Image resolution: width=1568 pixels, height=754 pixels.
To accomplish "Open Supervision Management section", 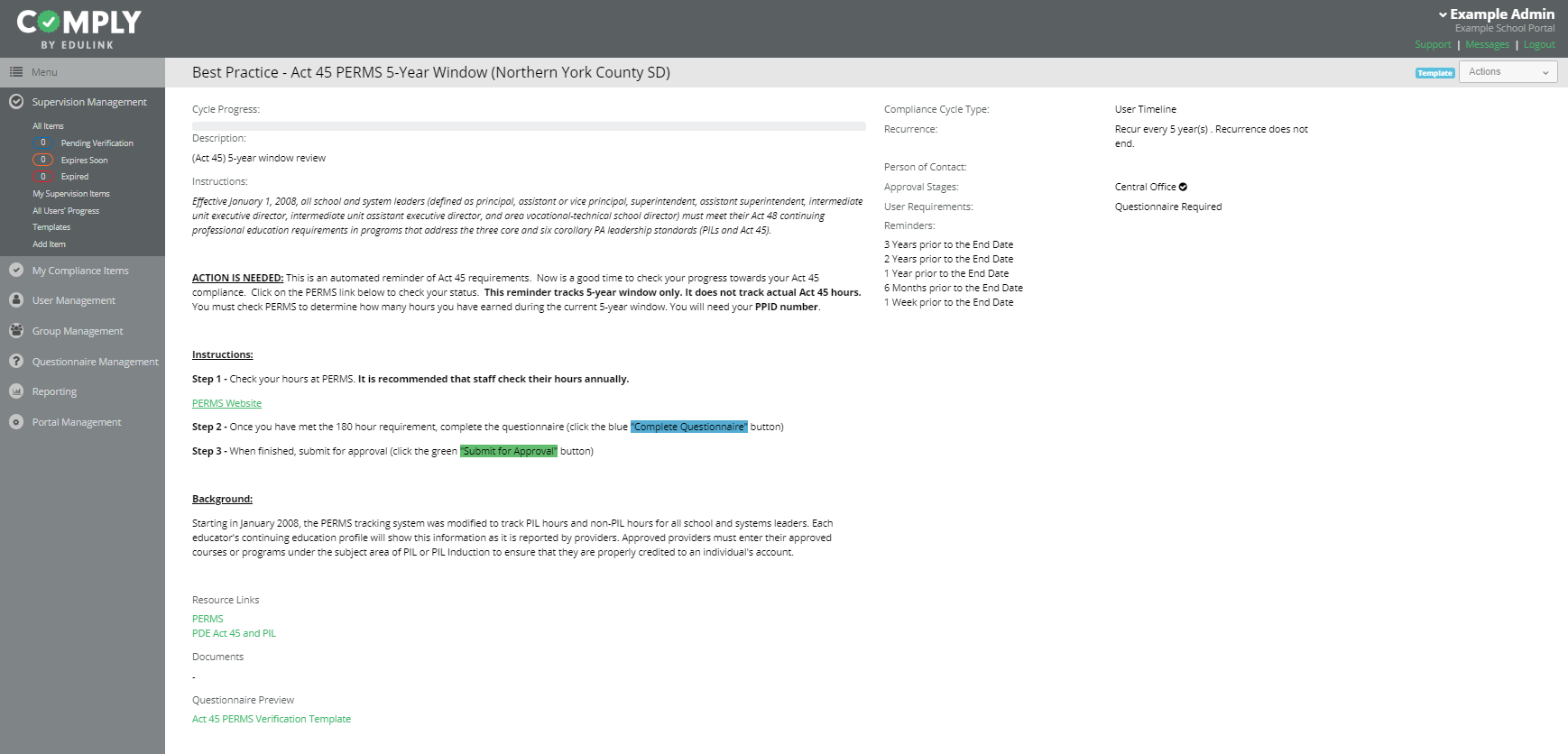I will [89, 102].
